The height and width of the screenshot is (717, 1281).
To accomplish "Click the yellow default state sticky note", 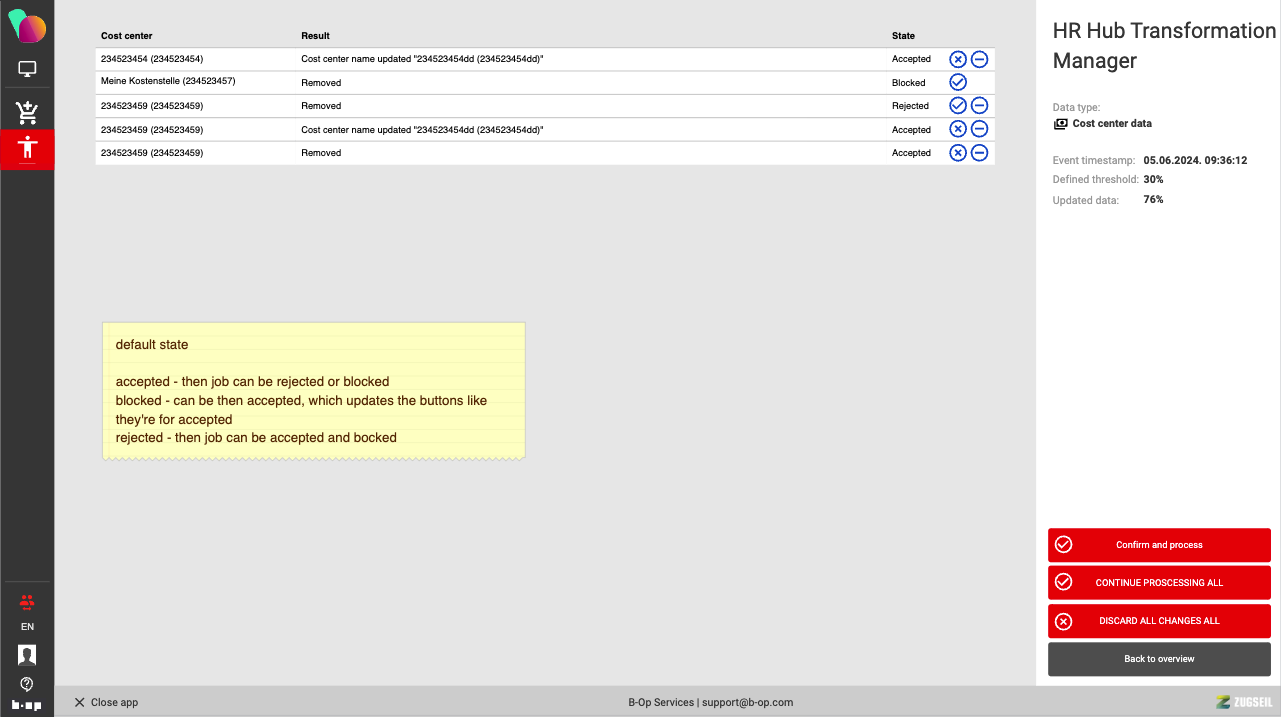I will 314,391.
